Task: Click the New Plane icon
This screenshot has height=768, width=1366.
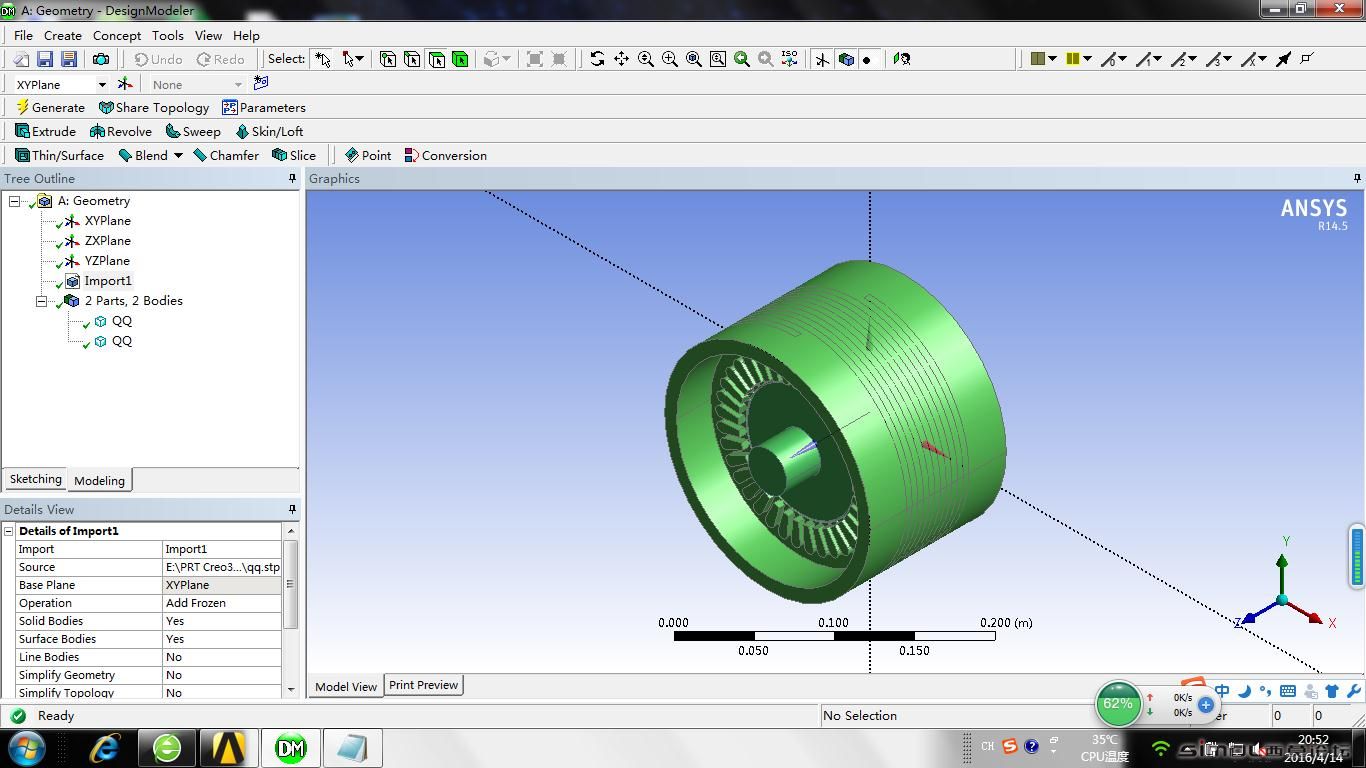Action: [x=125, y=84]
